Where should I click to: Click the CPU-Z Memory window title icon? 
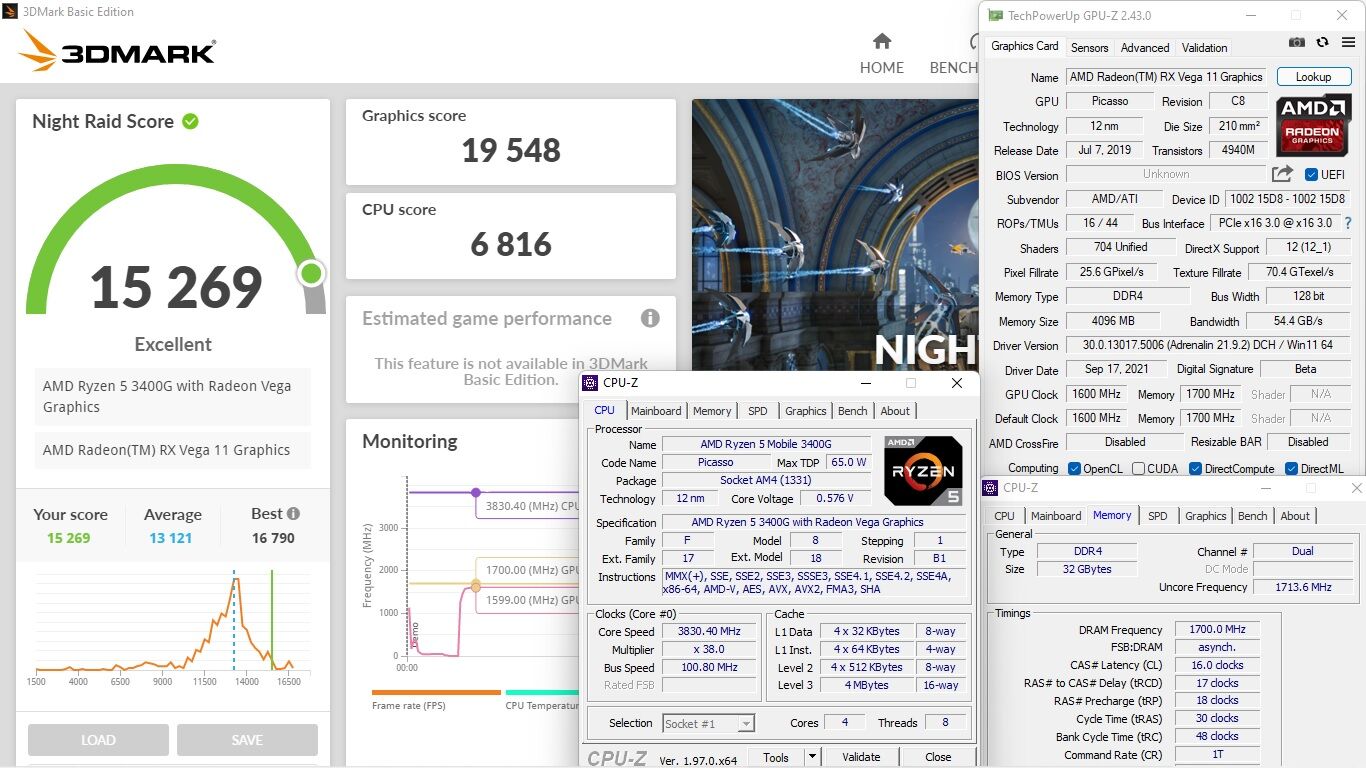(990, 488)
